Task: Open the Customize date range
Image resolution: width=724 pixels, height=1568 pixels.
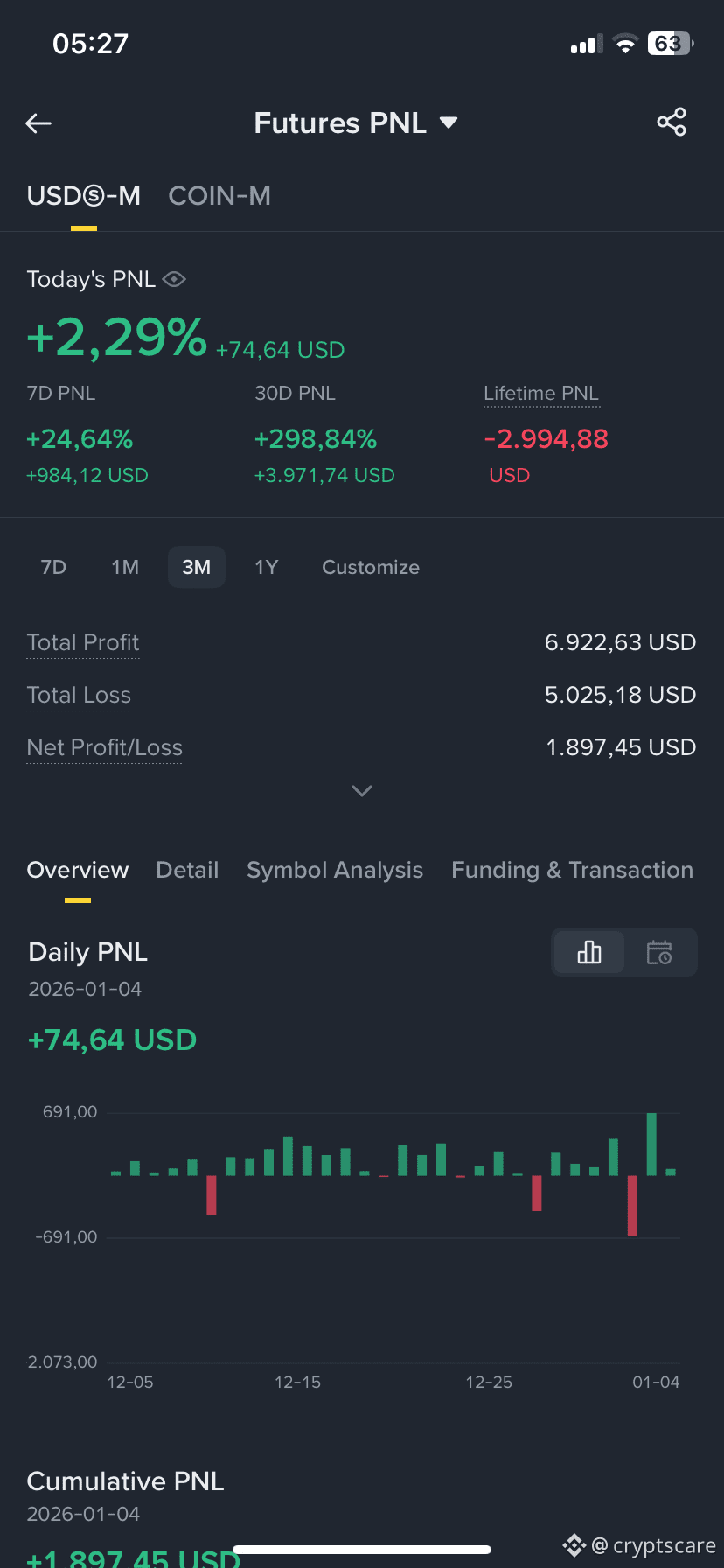Action: [371, 567]
